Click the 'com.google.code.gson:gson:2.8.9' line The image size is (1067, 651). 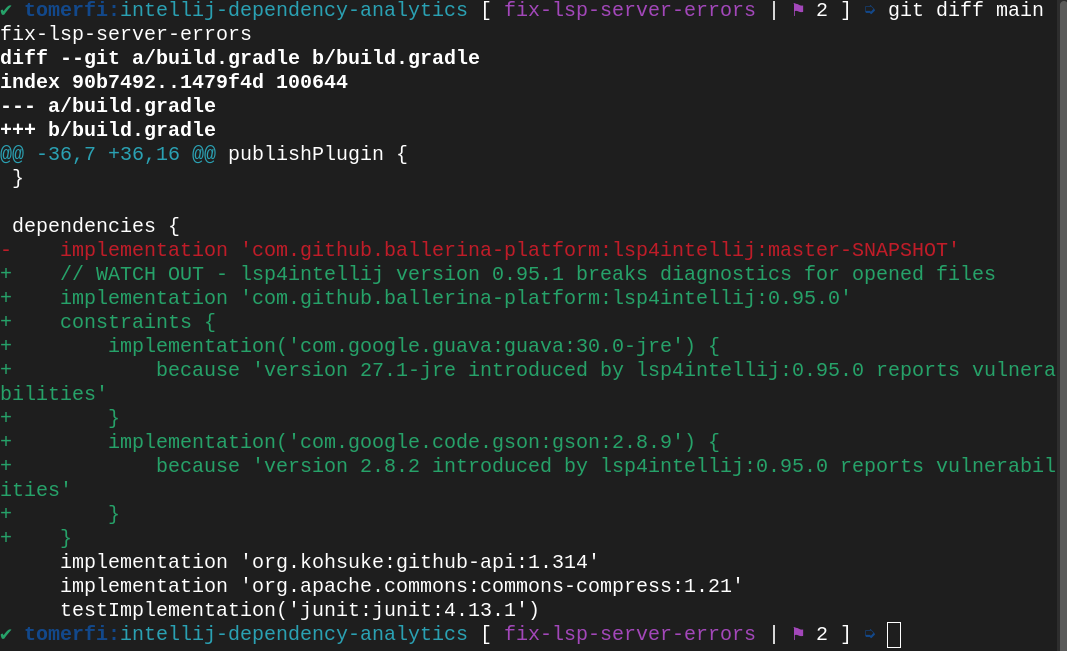(360, 441)
